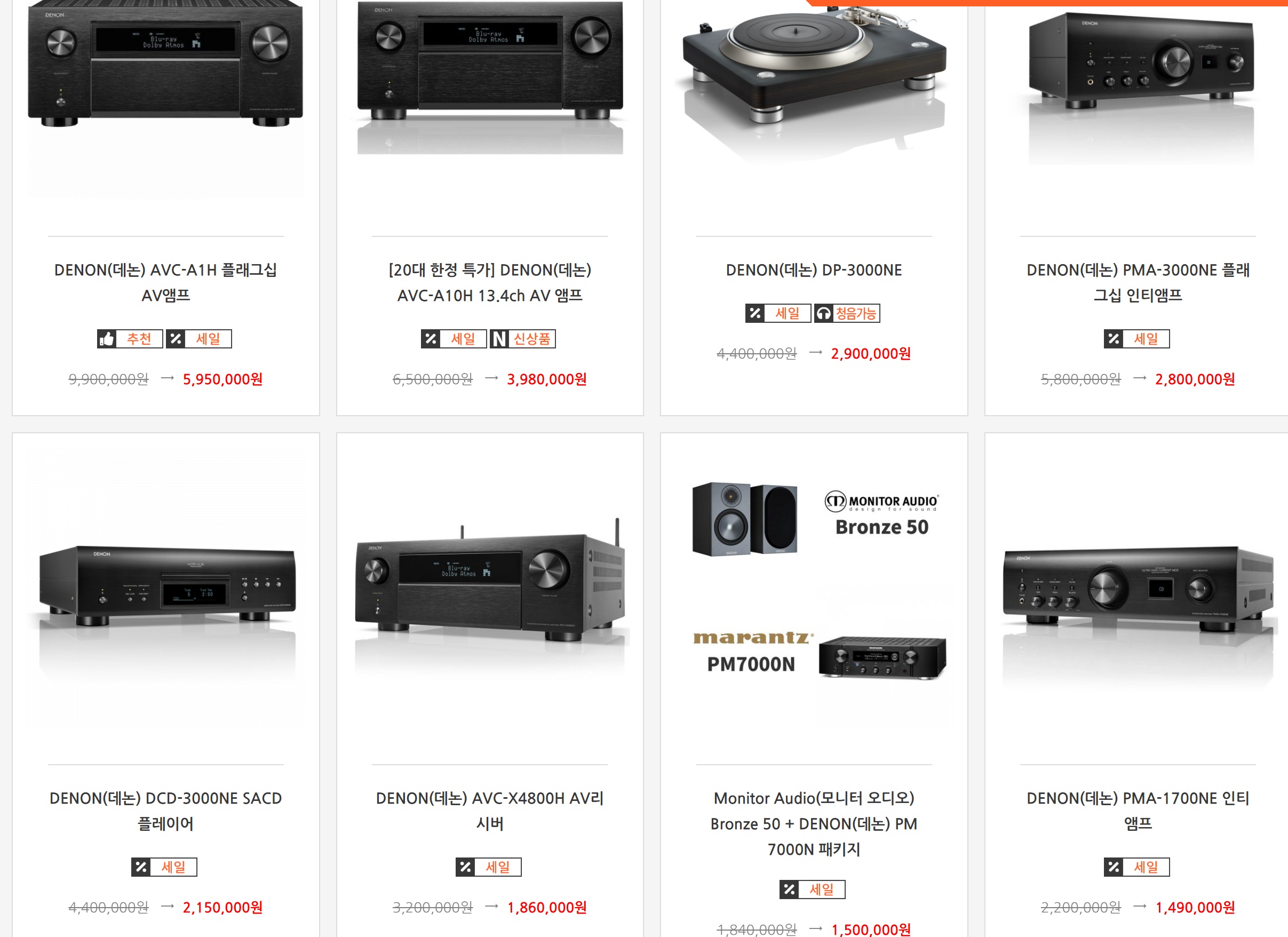1288x937 pixels.
Task: Click the headphone 청음가능 badge on DP-3000NE
Action: [x=847, y=313]
